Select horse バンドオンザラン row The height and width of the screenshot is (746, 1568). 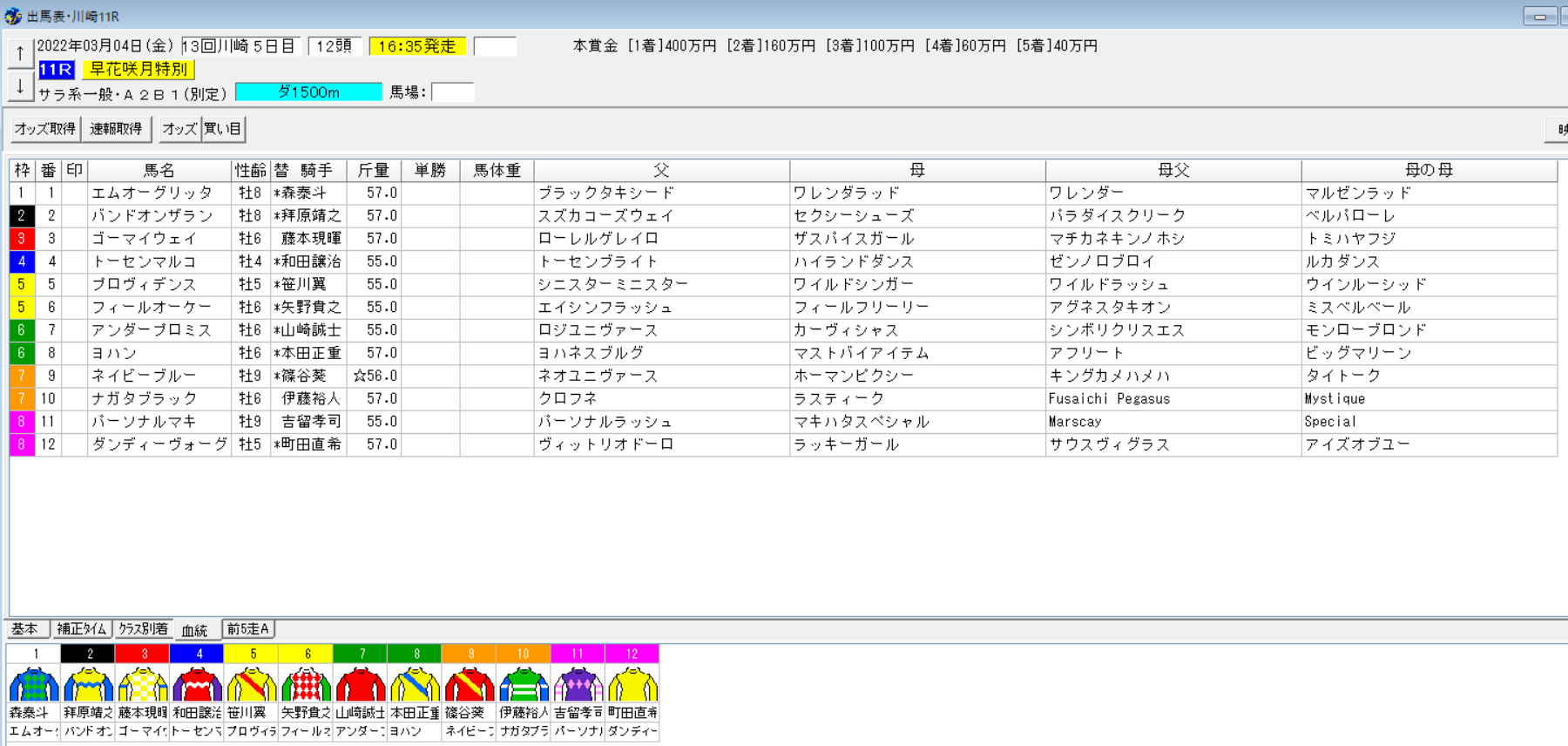point(782,216)
